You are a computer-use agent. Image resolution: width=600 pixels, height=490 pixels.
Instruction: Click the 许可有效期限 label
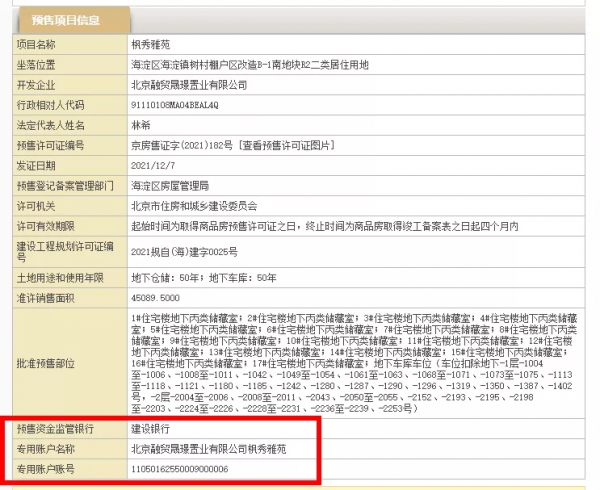tap(46, 226)
